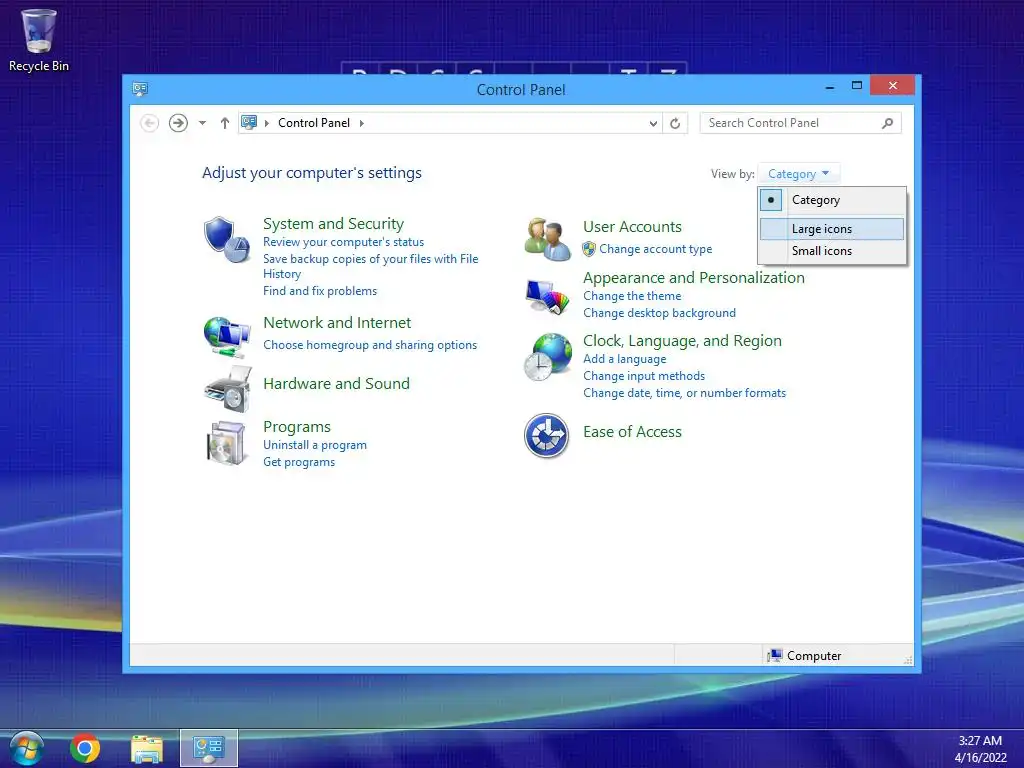Open the Recycle Bin on desktop
The width and height of the screenshot is (1024, 768).
(39, 40)
